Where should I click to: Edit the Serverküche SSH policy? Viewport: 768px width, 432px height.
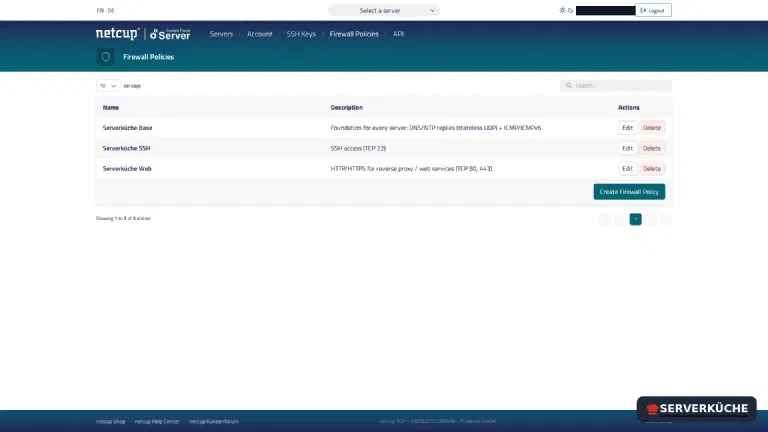(627, 148)
